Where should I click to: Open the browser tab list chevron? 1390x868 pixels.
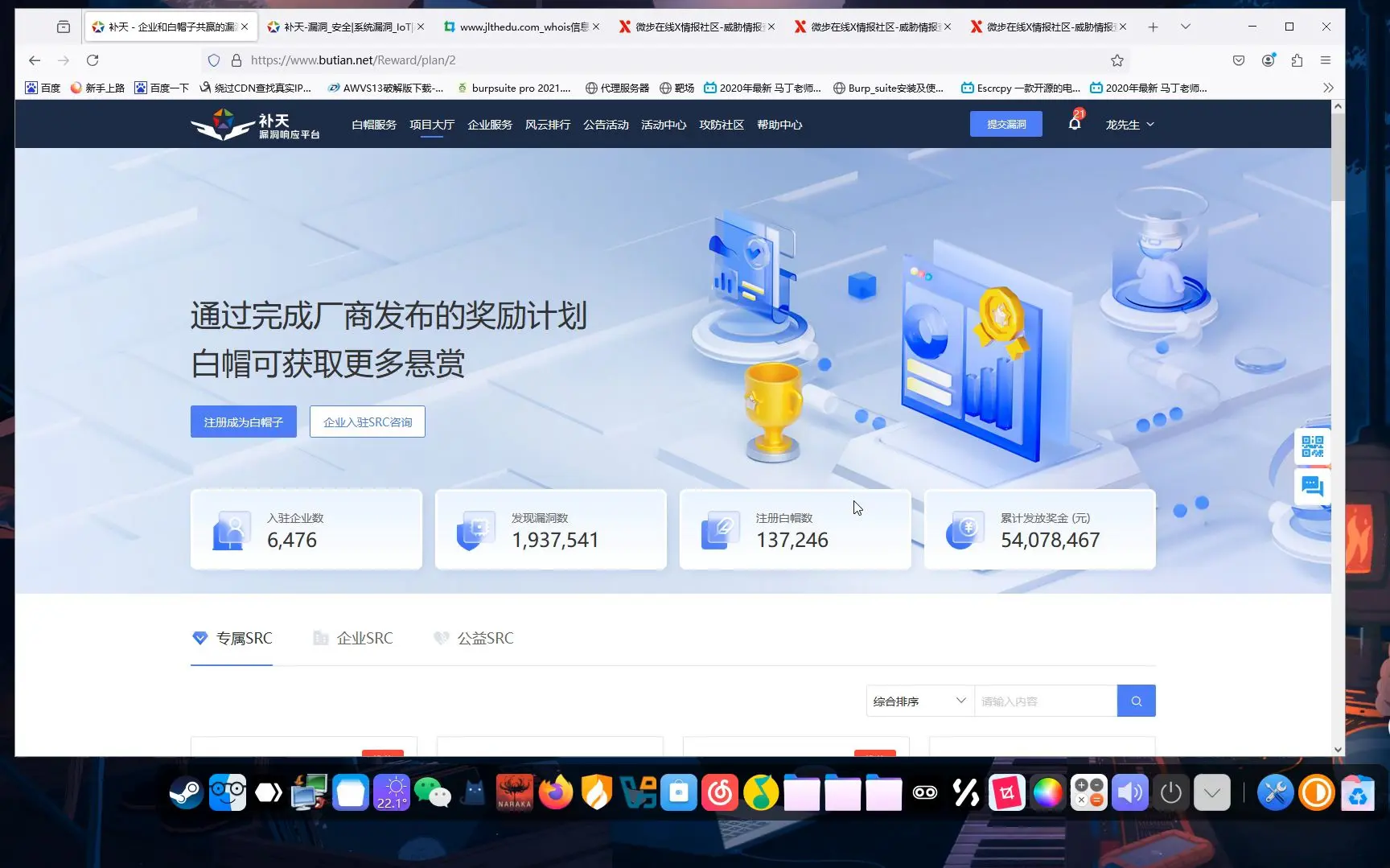coord(1185,27)
